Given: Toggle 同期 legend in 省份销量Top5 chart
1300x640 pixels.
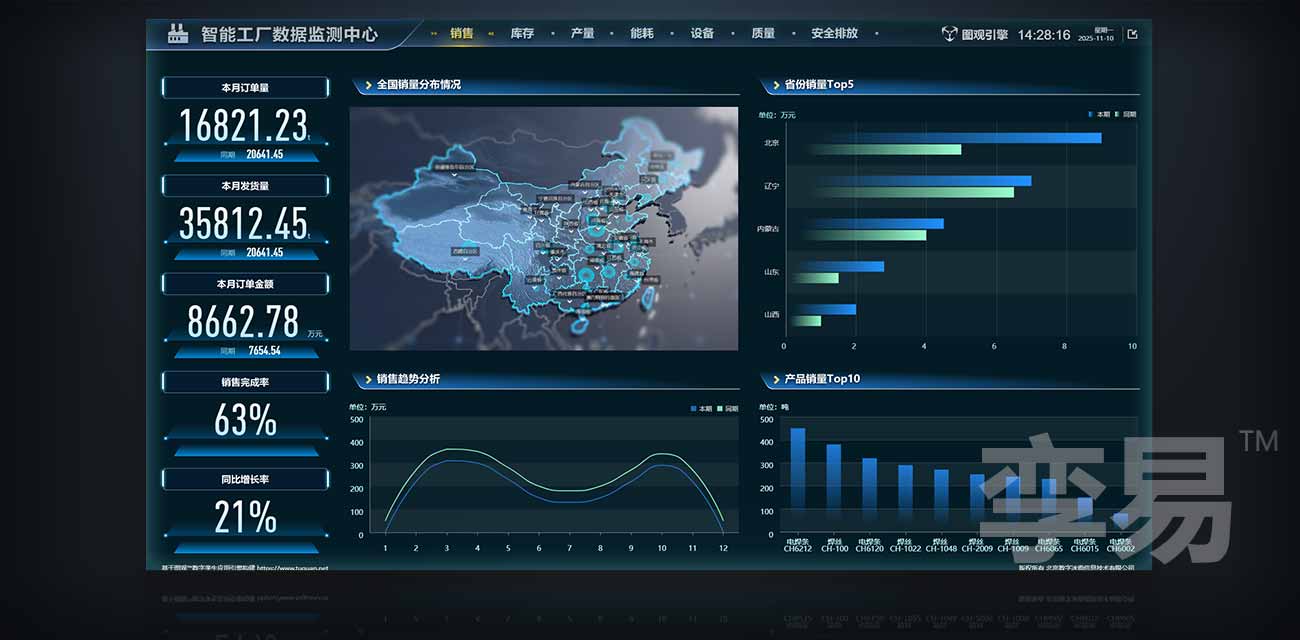Looking at the screenshot, I should click(1125, 115).
